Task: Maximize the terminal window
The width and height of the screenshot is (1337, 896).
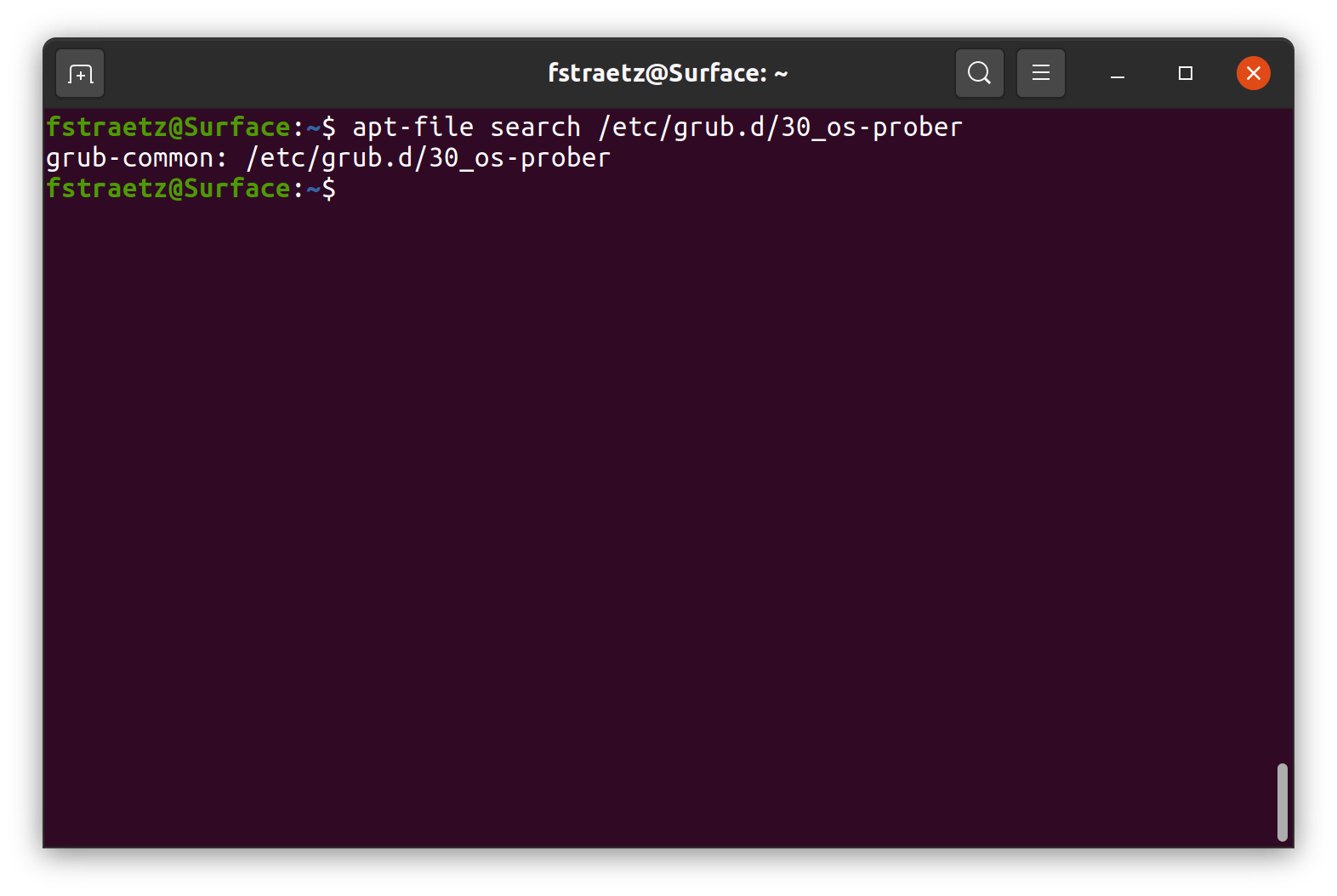Action: [1185, 73]
